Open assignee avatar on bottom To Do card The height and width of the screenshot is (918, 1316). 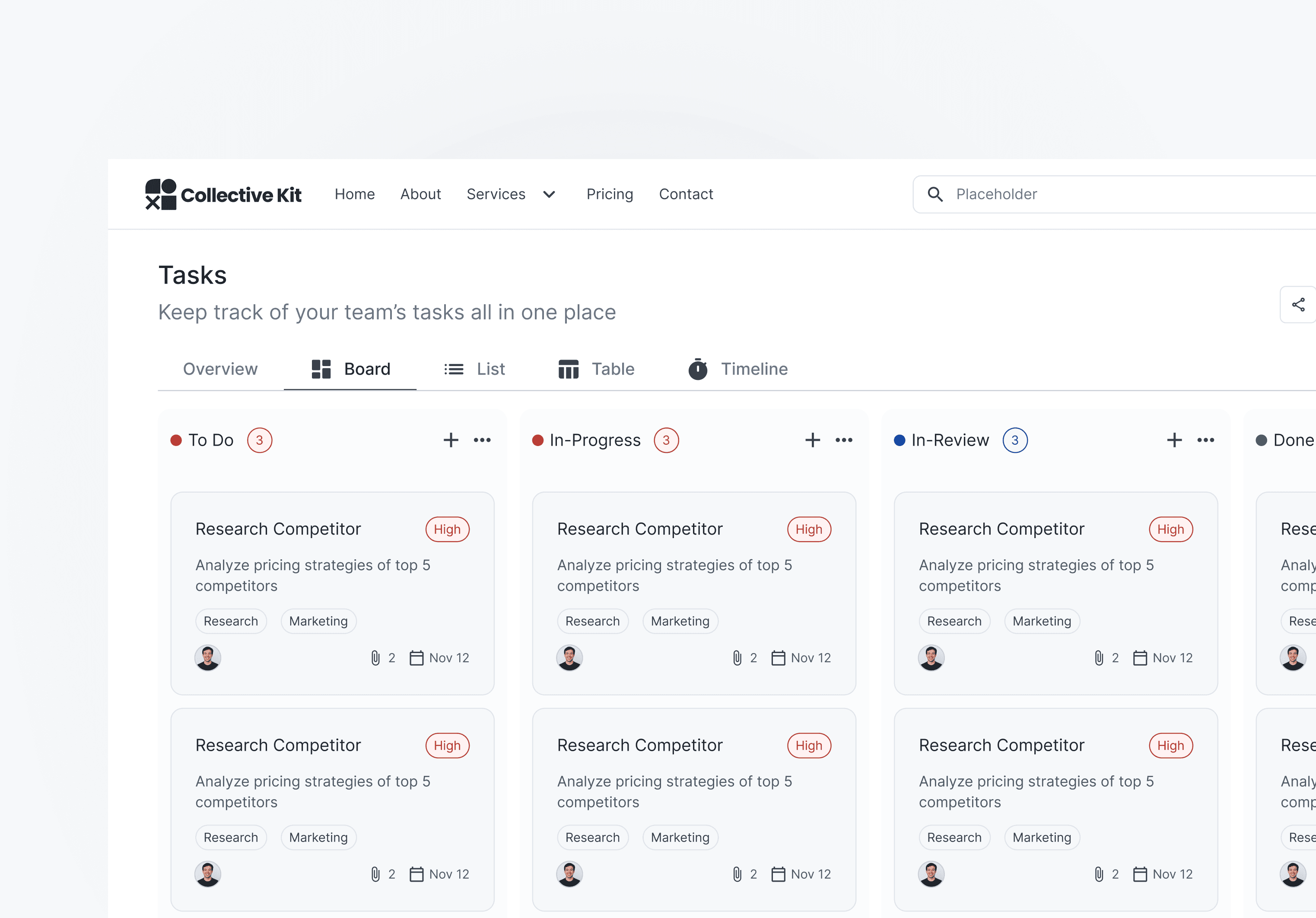click(208, 874)
